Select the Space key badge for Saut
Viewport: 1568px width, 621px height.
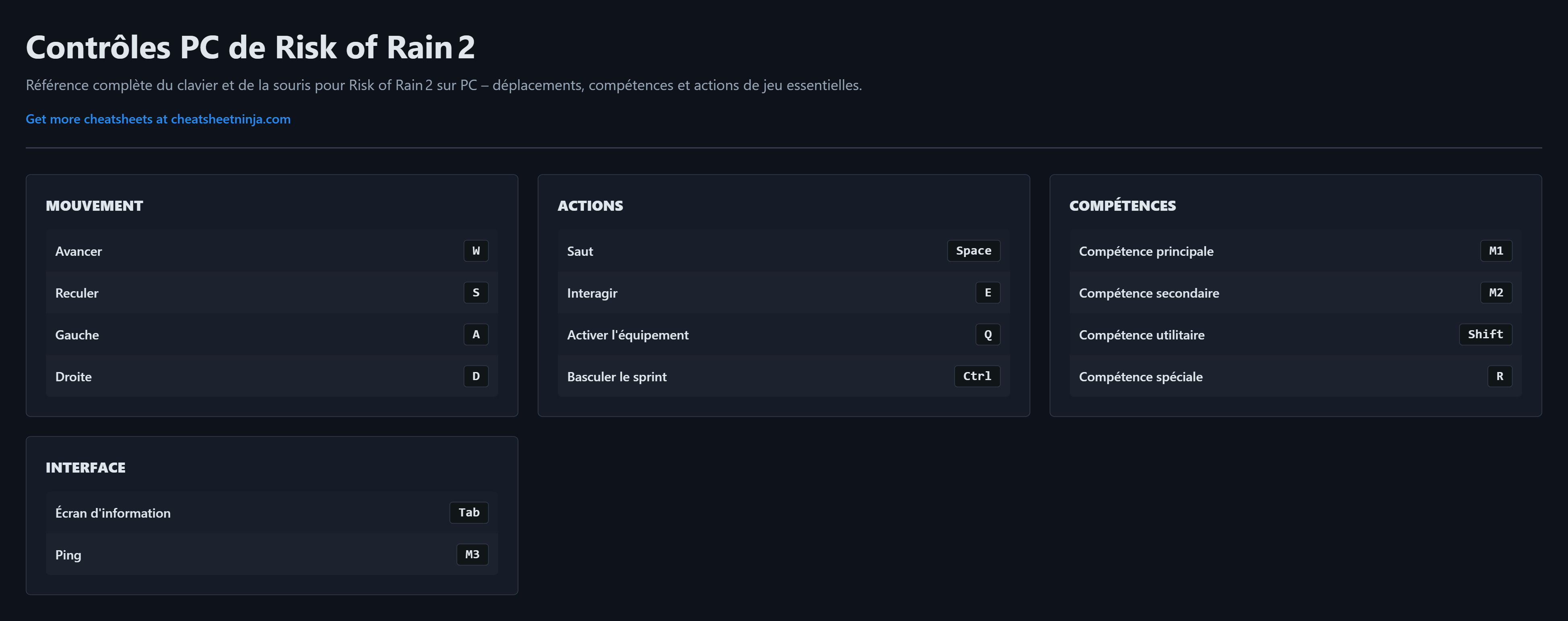pyautogui.click(x=973, y=251)
